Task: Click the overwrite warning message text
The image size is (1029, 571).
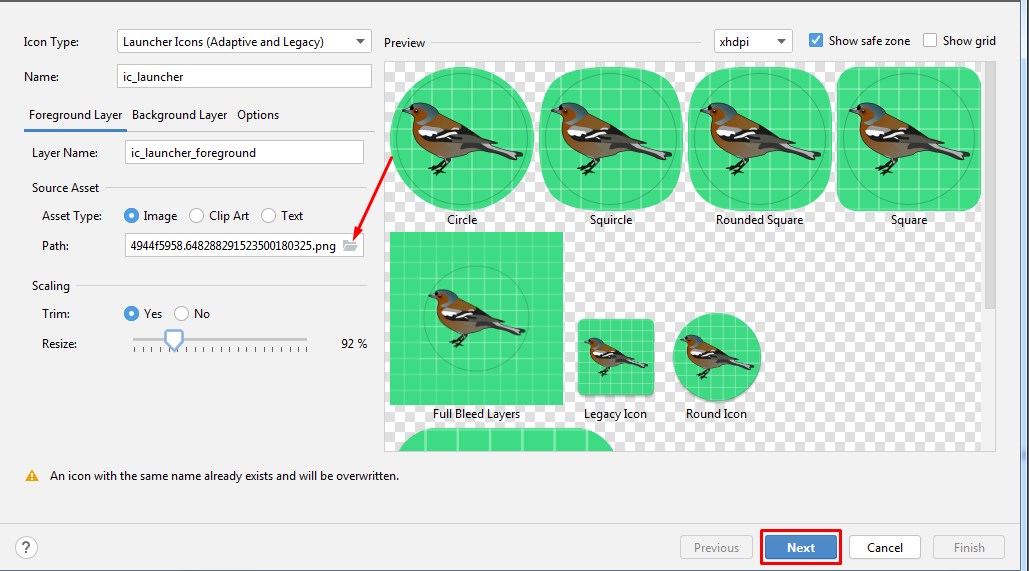Action: coord(224,476)
